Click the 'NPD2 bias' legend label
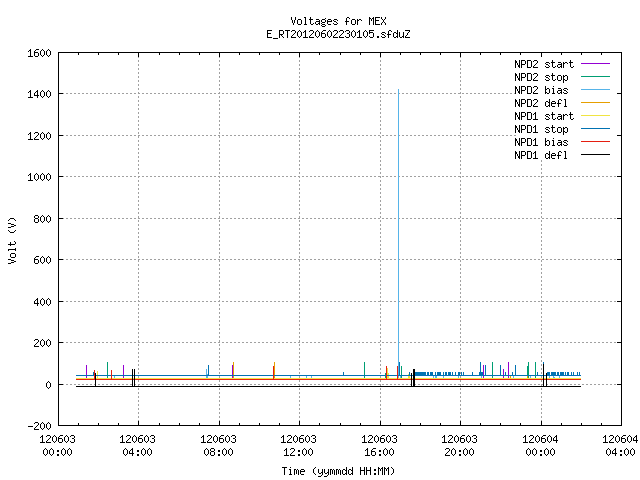 coord(541,90)
